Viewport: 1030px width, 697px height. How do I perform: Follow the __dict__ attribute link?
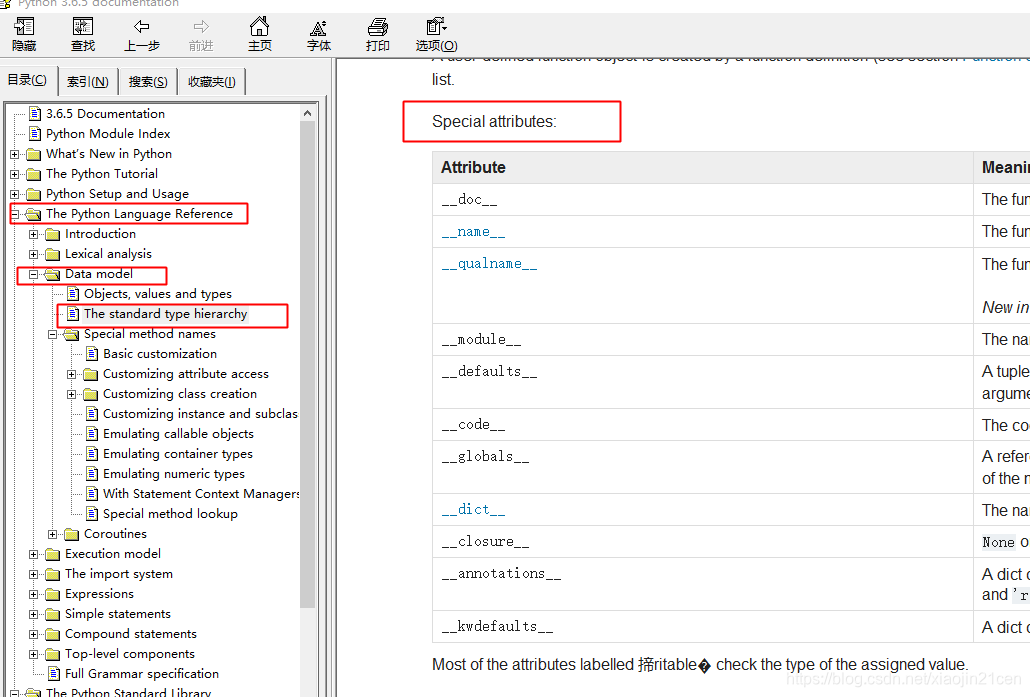pyautogui.click(x=473, y=510)
